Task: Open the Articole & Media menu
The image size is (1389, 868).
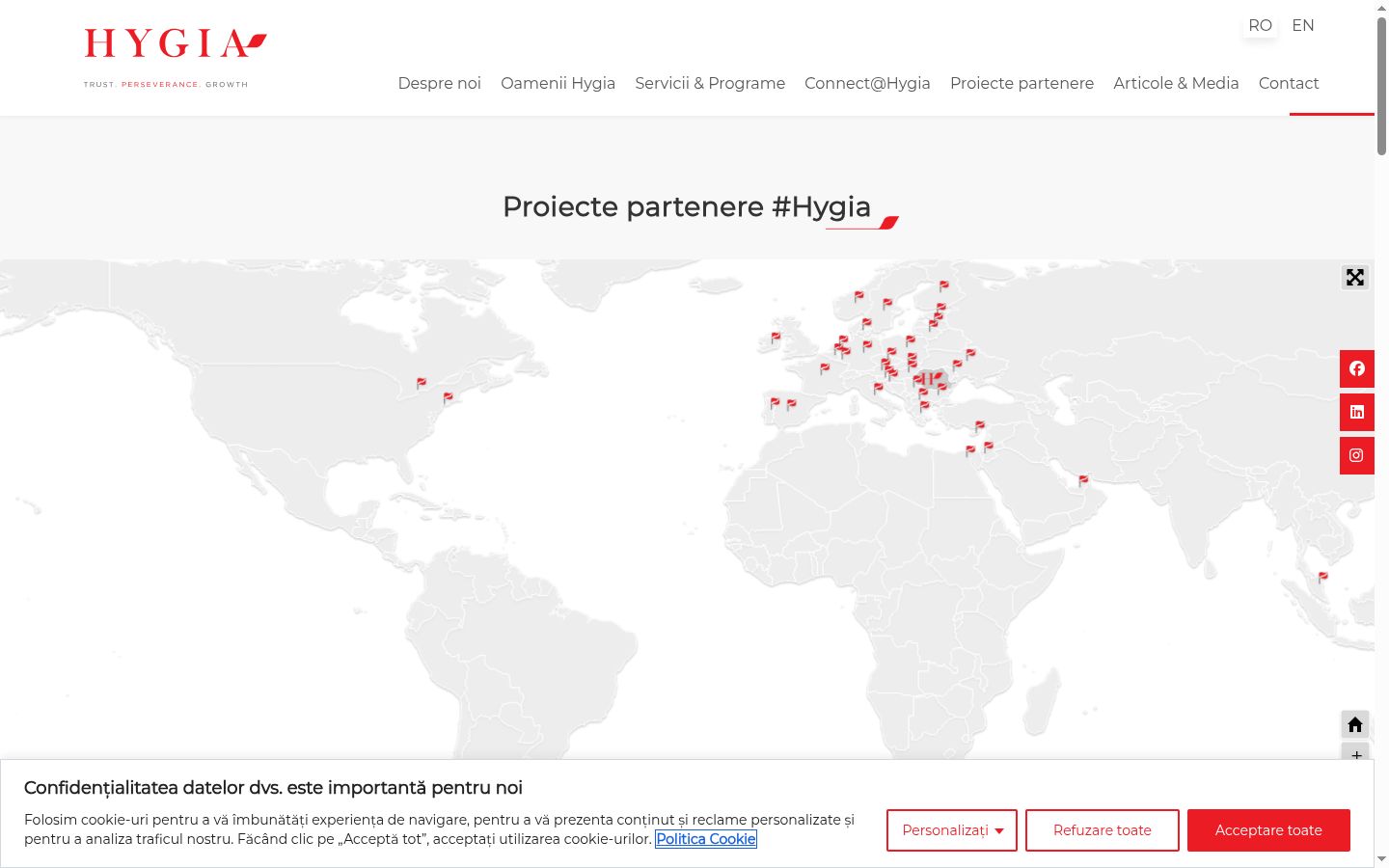Action: 1176,83
